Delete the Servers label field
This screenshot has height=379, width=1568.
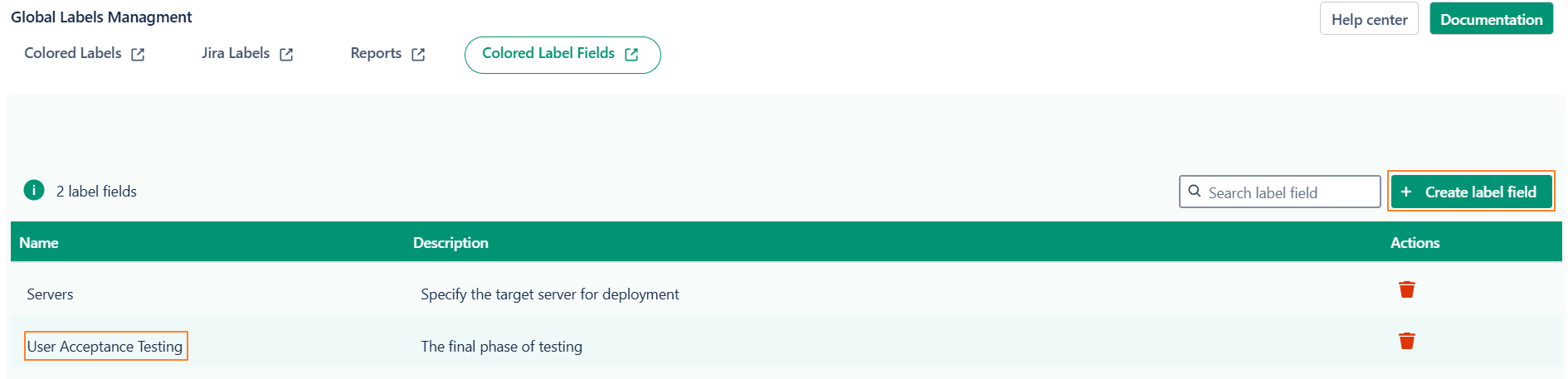1406,289
